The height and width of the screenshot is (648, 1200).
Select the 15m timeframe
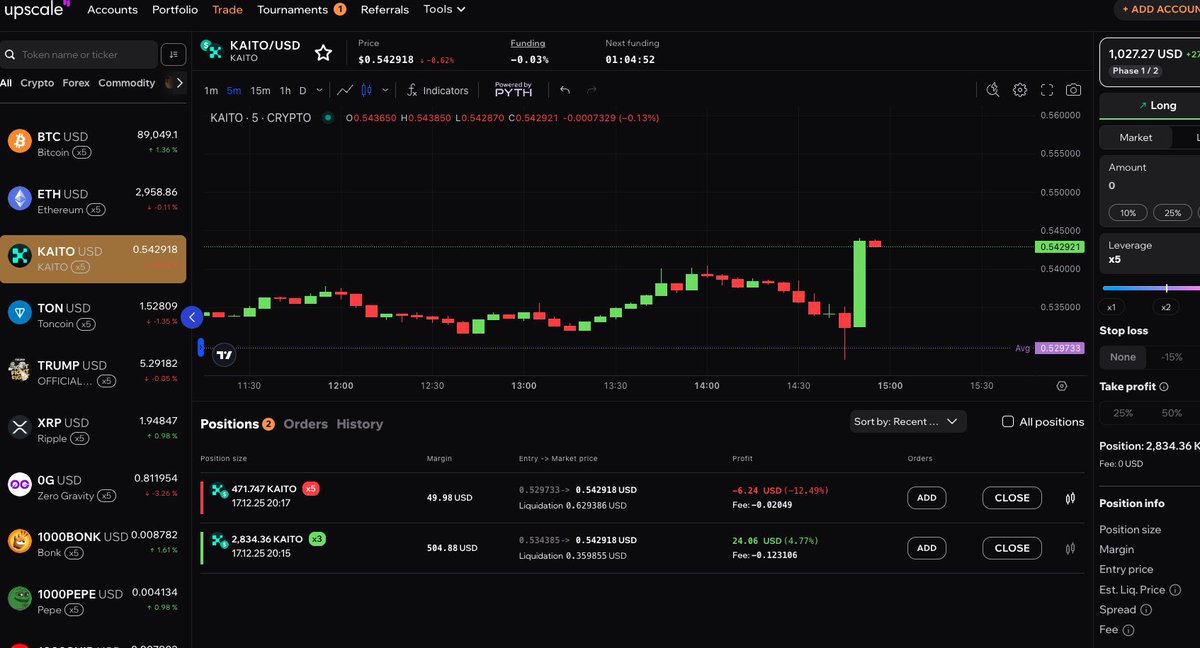click(x=260, y=90)
